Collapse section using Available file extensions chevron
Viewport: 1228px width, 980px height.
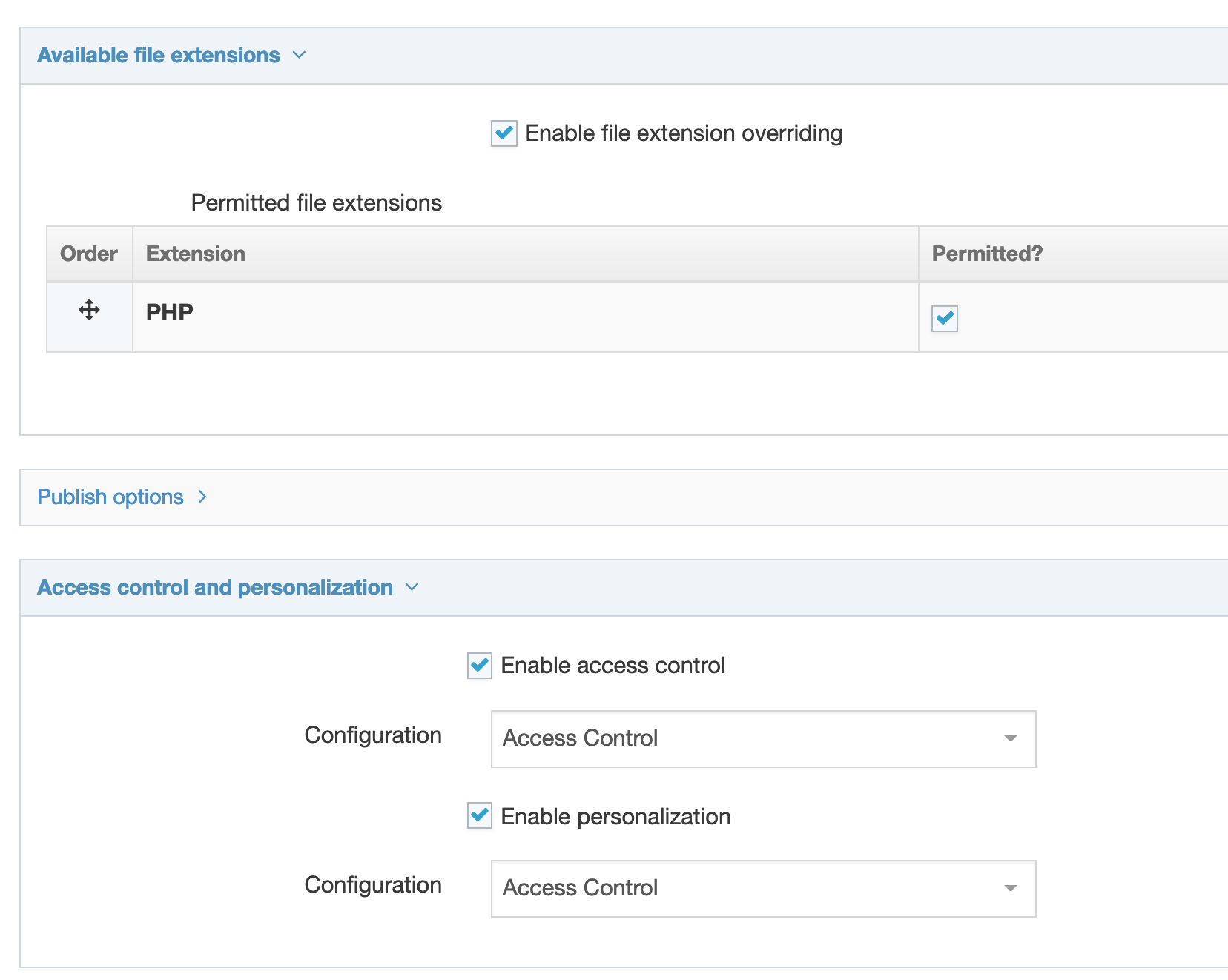(299, 56)
